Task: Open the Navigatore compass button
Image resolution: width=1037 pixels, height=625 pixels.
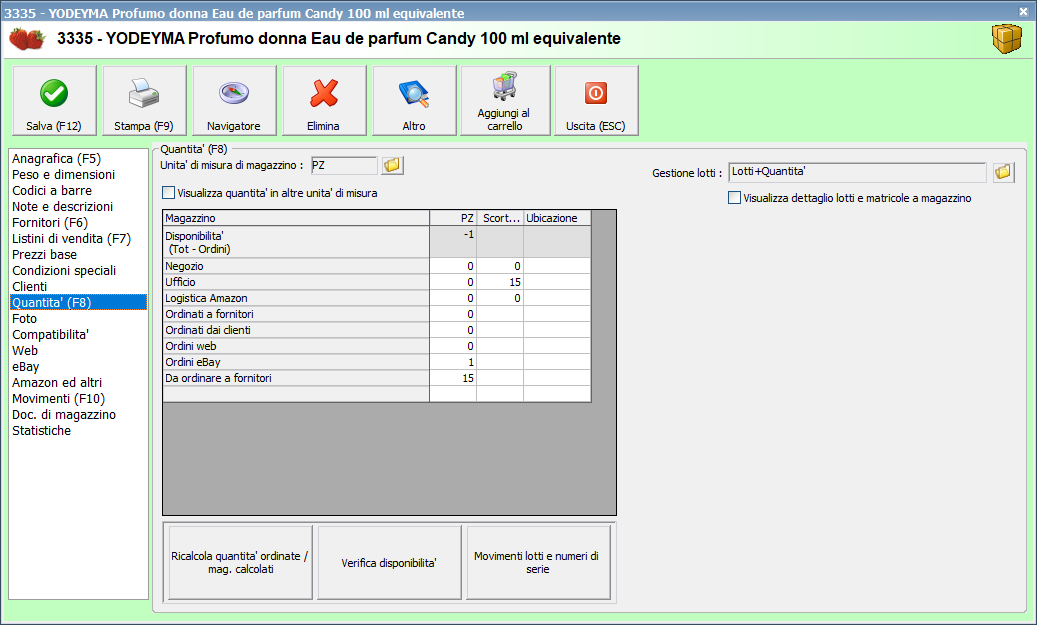Action: click(x=234, y=101)
